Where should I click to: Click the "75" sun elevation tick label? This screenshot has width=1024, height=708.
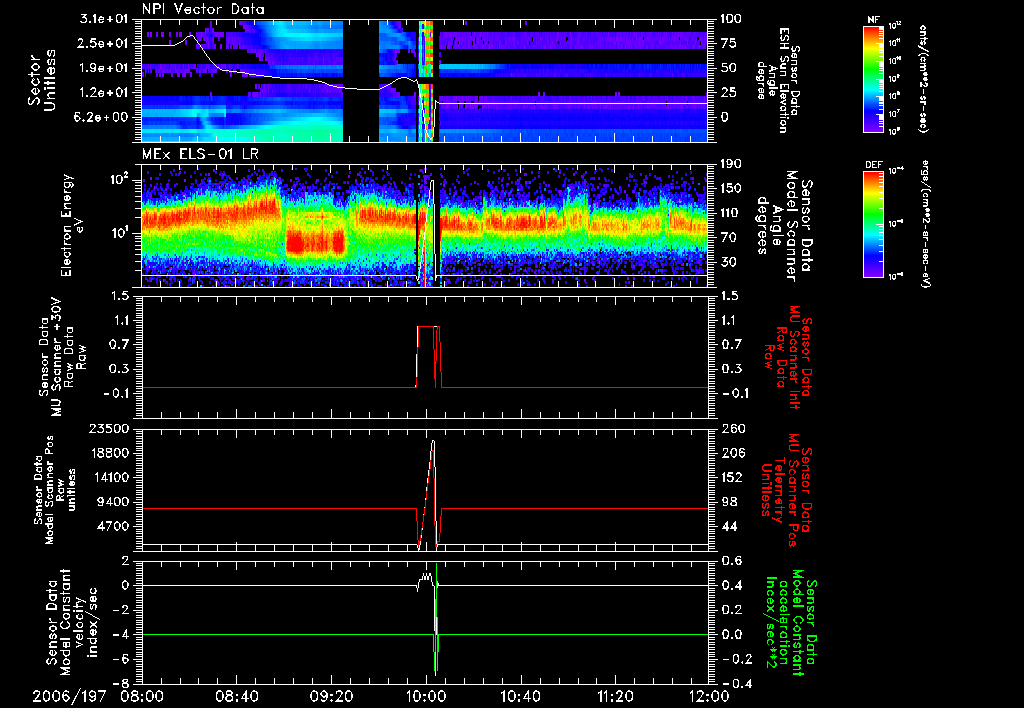(728, 44)
